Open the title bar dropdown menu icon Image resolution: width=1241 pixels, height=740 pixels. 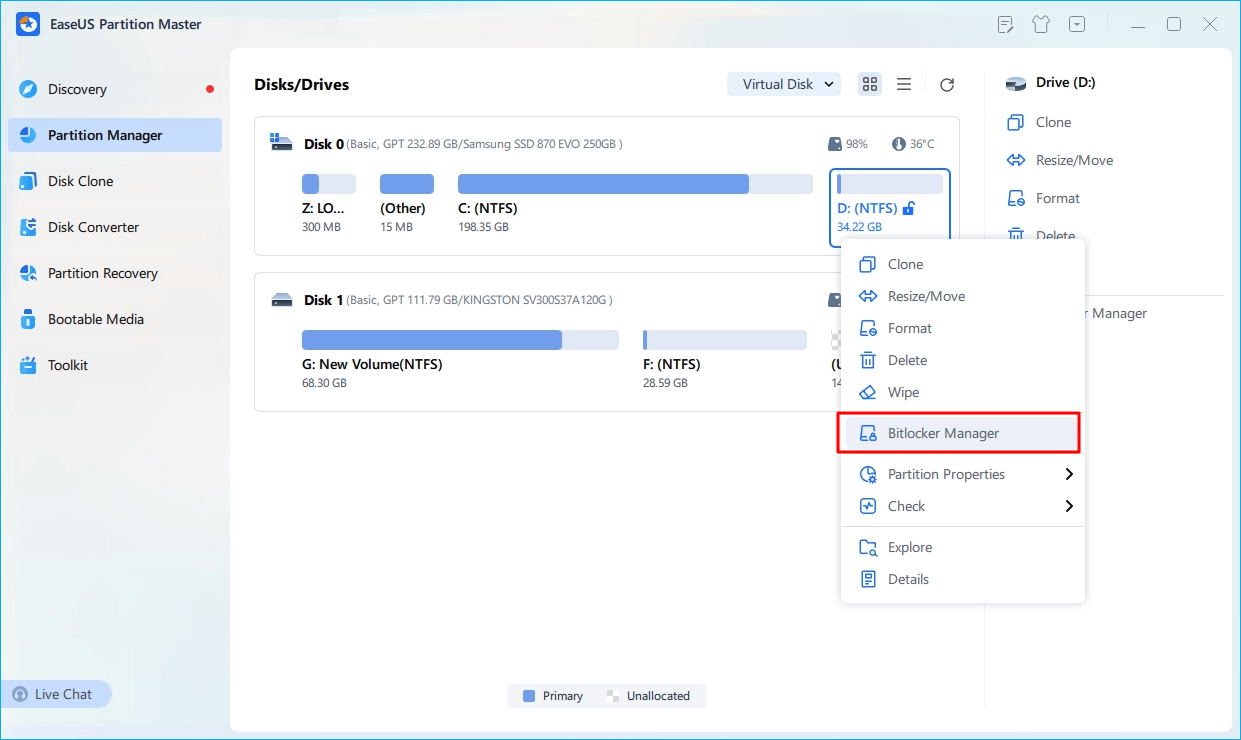(x=1077, y=24)
